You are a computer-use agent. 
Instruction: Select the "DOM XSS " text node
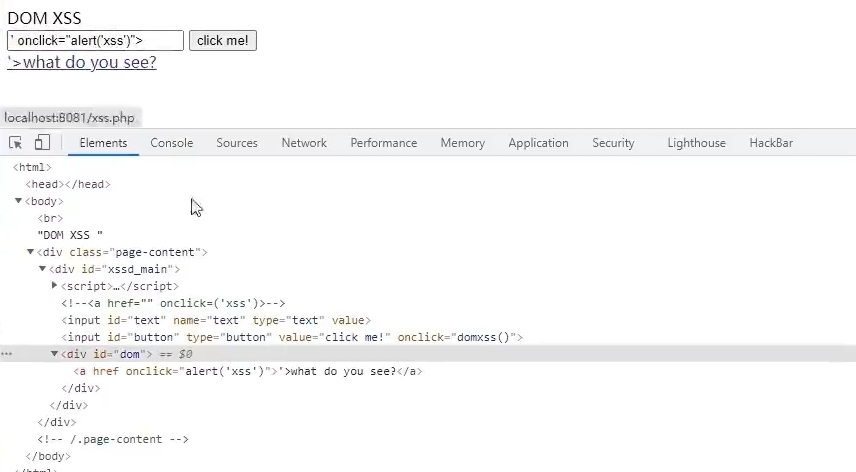coord(70,235)
